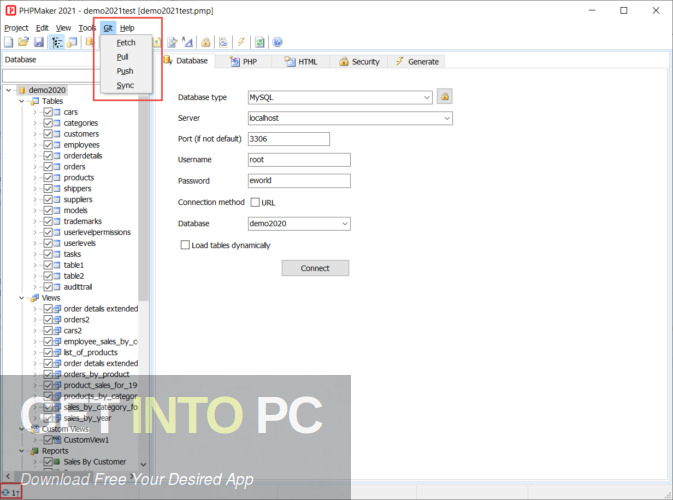Switch to the HTML tab
The width and height of the screenshot is (673, 500).
(x=301, y=62)
